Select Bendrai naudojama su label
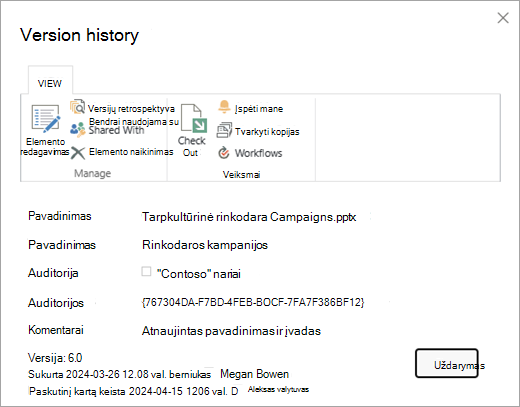The width and height of the screenshot is (520, 407). pos(134,122)
